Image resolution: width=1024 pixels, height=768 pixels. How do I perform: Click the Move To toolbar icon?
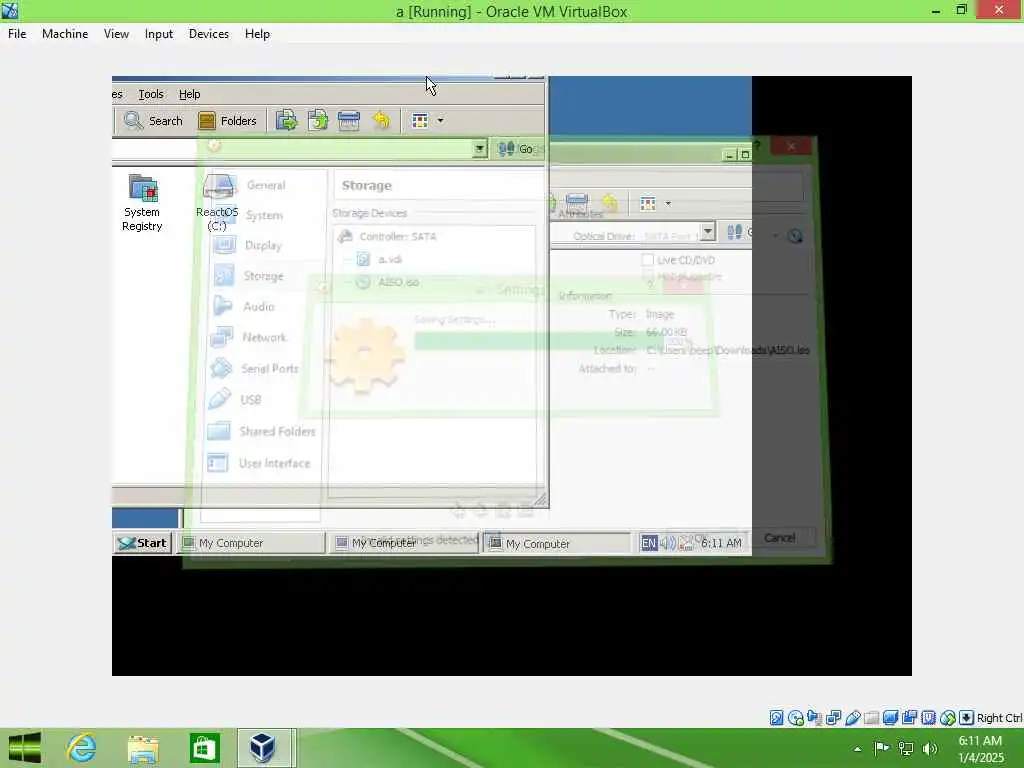317,120
